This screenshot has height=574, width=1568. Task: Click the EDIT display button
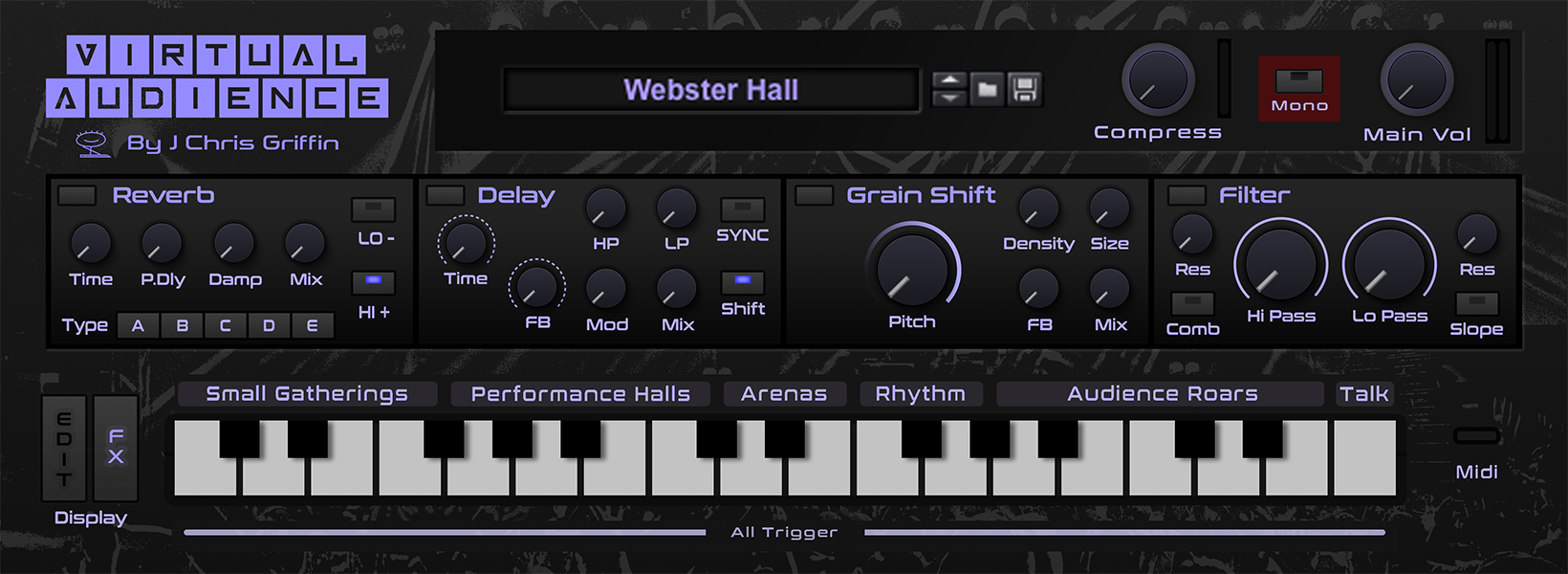[64, 447]
